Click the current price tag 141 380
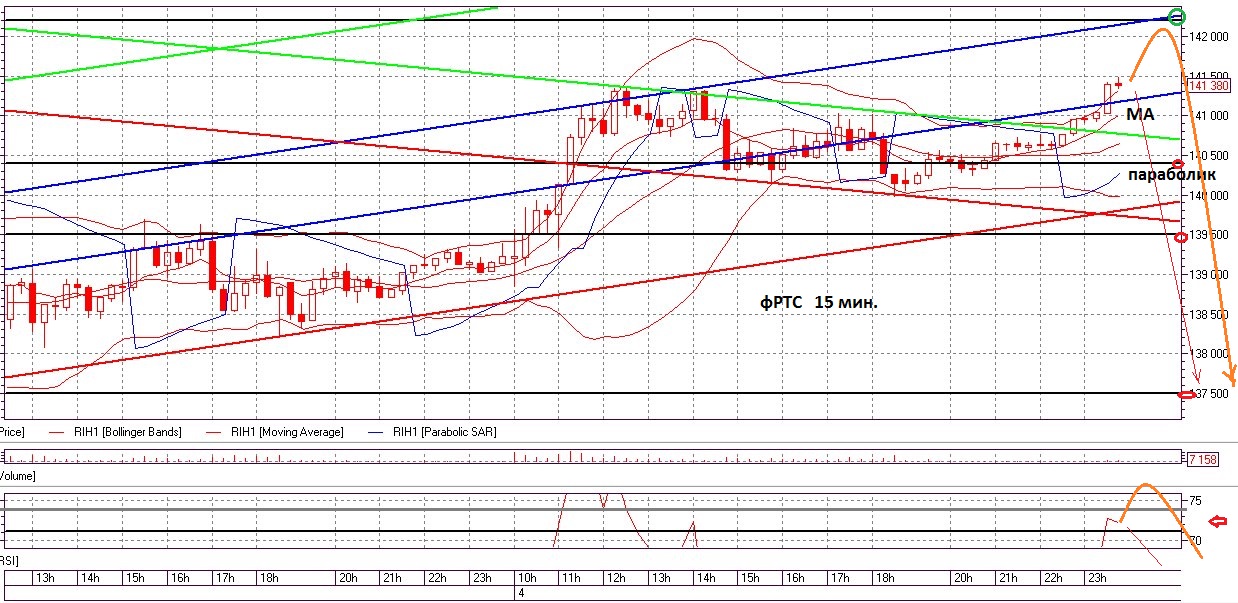Viewport: 1238px width, 603px height. pyautogui.click(x=1208, y=86)
